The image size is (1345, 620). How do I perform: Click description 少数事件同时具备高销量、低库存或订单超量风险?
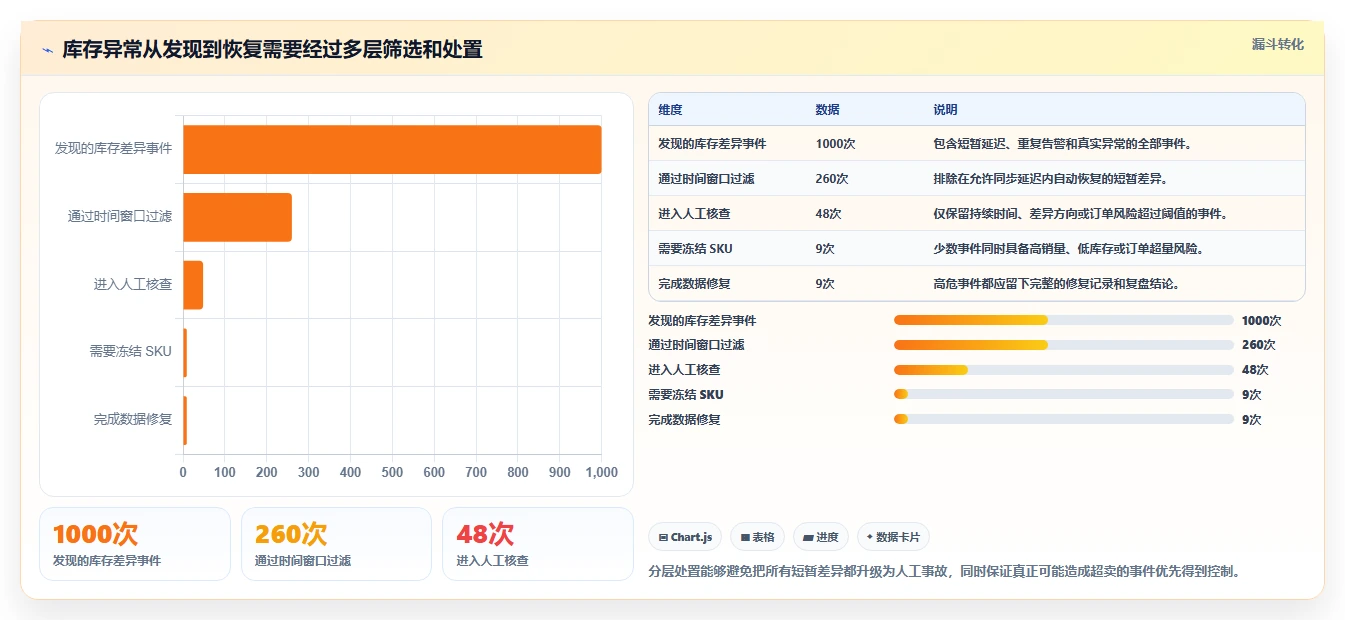tap(1069, 249)
